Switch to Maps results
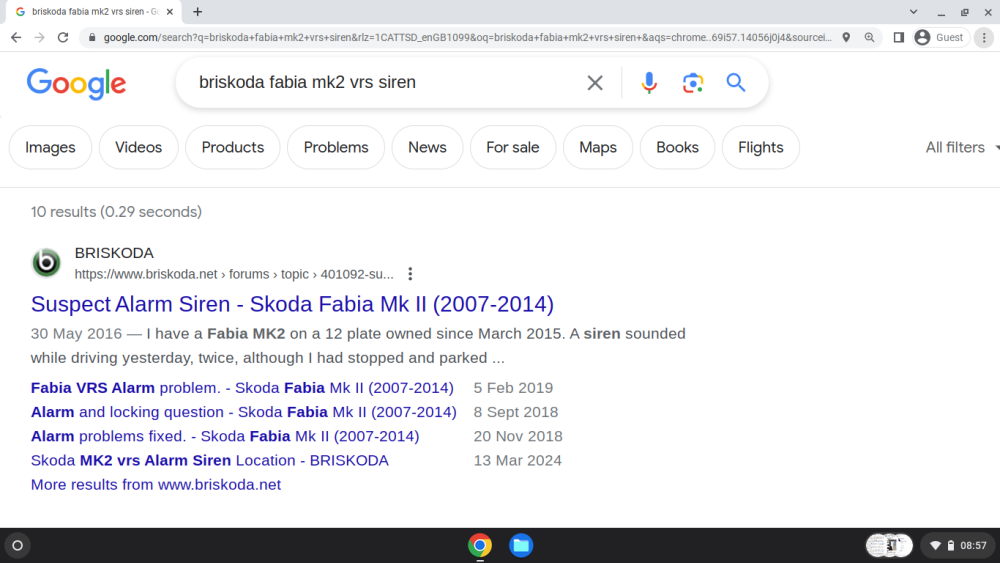 coord(598,147)
